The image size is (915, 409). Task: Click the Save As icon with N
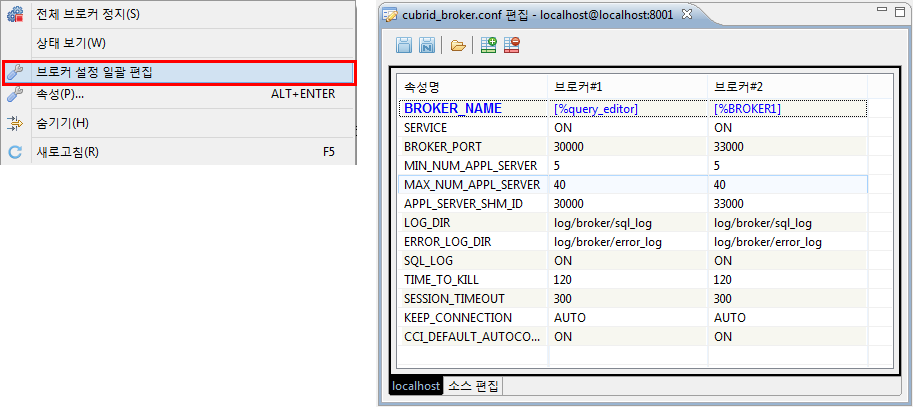(427, 45)
